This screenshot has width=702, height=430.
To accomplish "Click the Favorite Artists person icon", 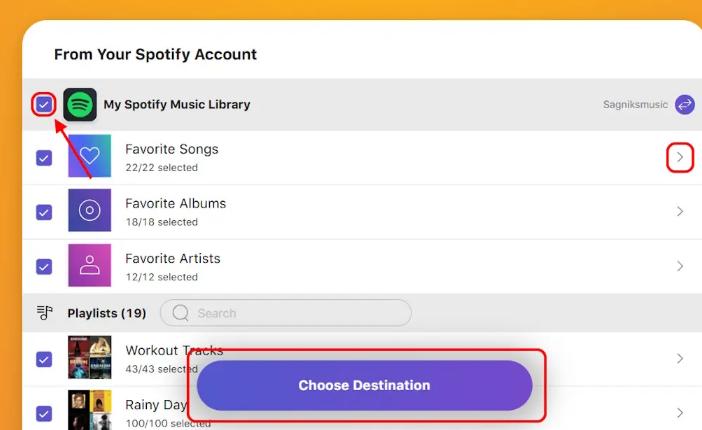I will 89,266.
